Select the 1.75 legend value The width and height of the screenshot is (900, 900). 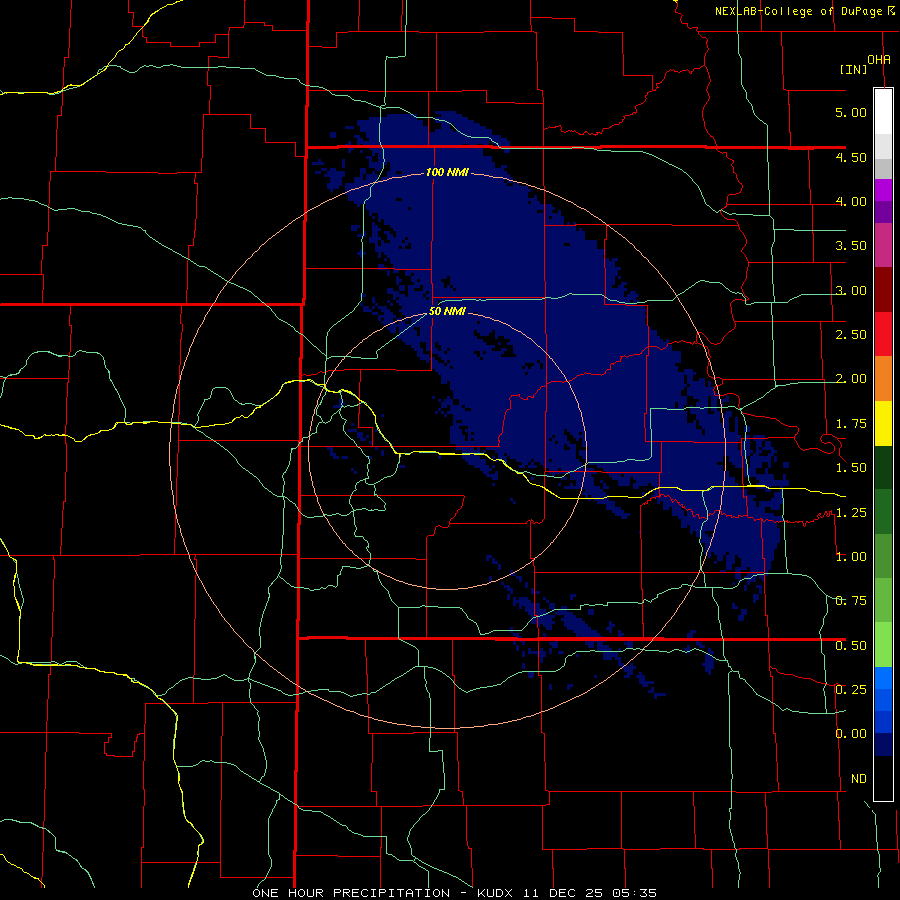click(x=851, y=424)
